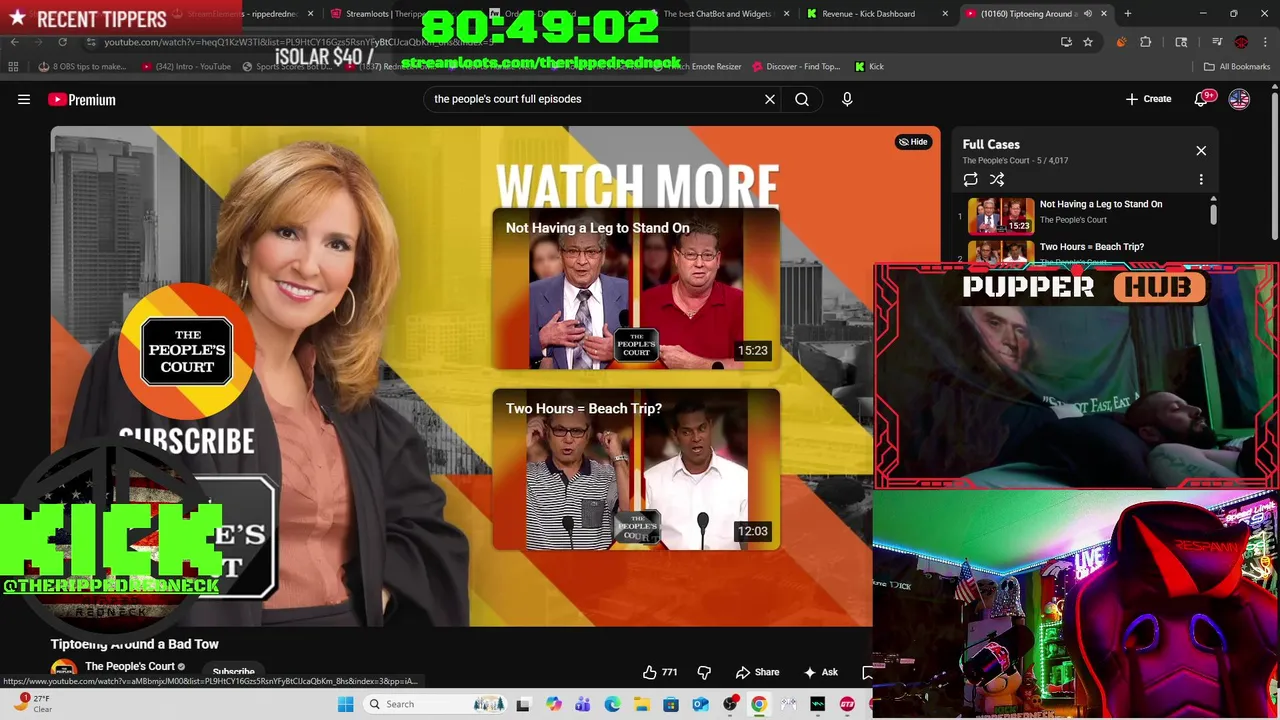Start voice search with the microphone

point(847,99)
